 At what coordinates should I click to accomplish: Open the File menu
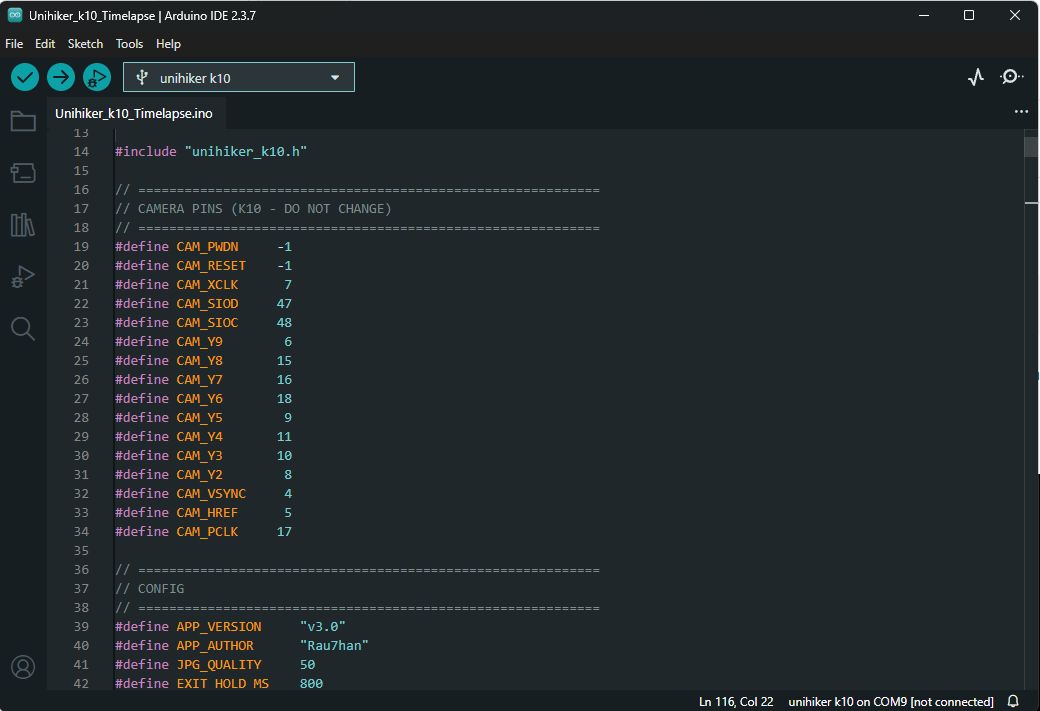(x=14, y=44)
